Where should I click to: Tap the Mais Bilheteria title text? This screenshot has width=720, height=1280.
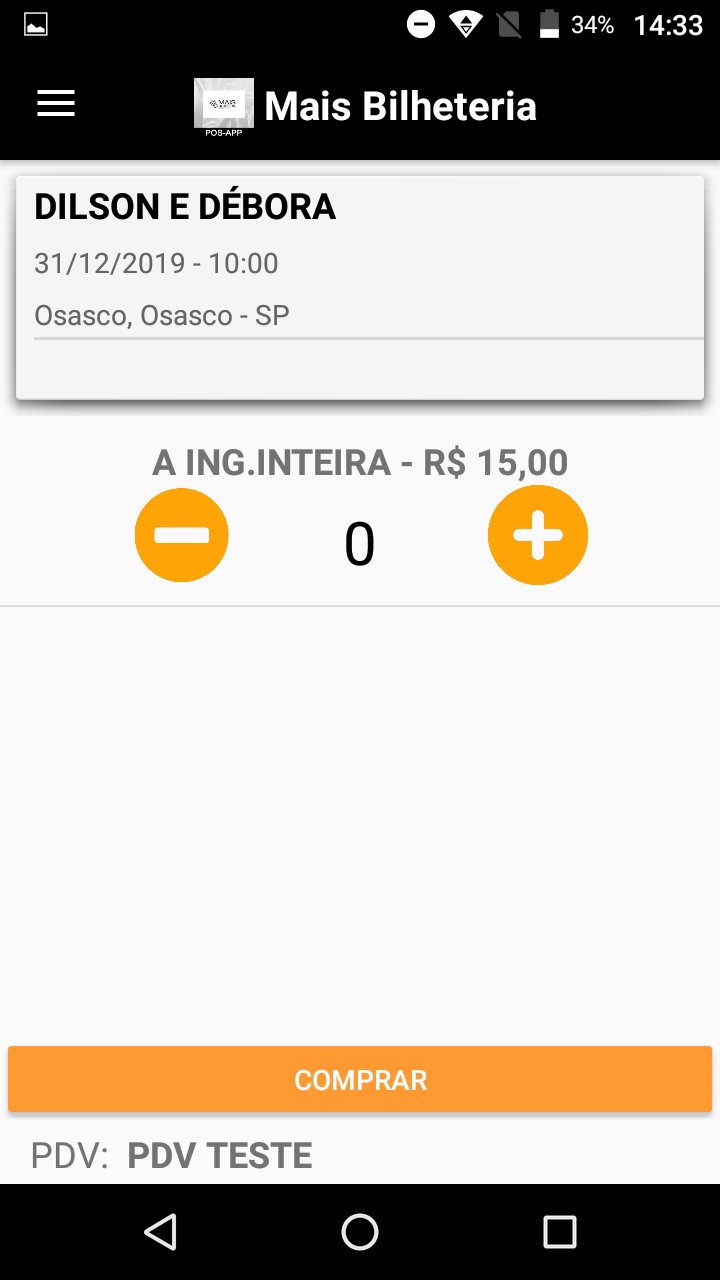[401, 106]
